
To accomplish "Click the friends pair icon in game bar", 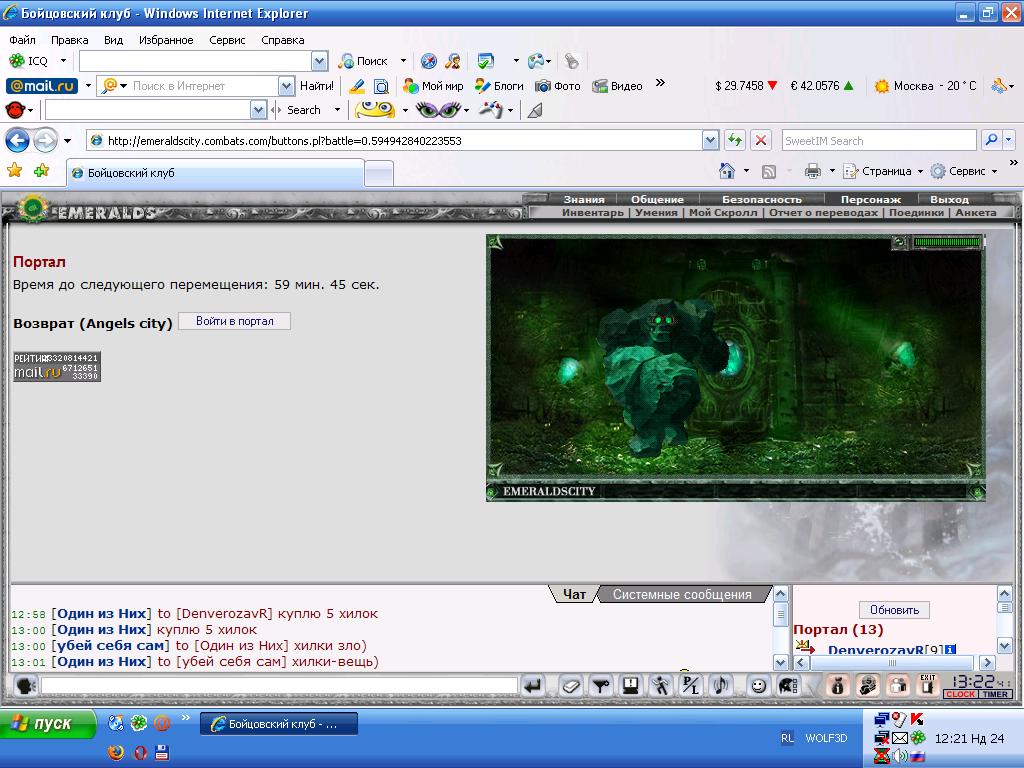I will [x=899, y=686].
